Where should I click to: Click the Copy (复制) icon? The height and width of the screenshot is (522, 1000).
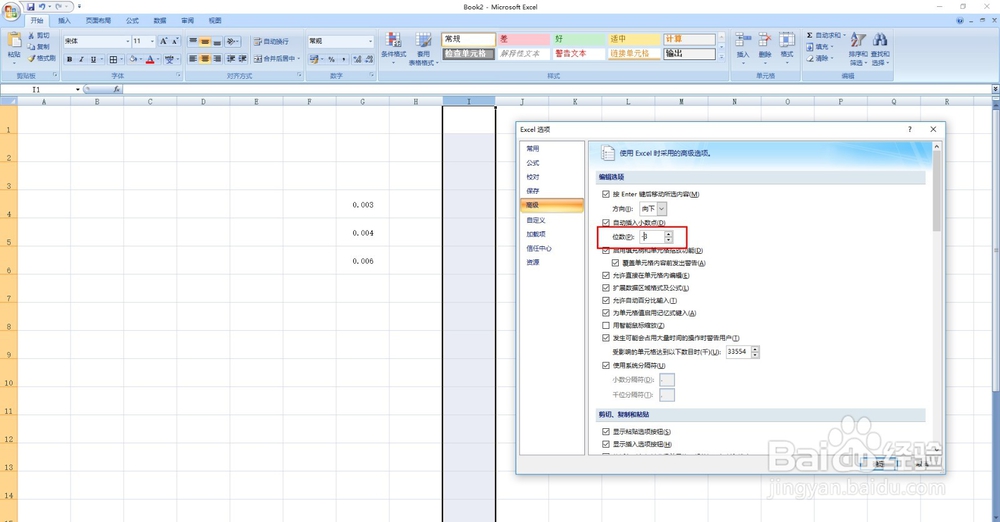click(x=31, y=47)
